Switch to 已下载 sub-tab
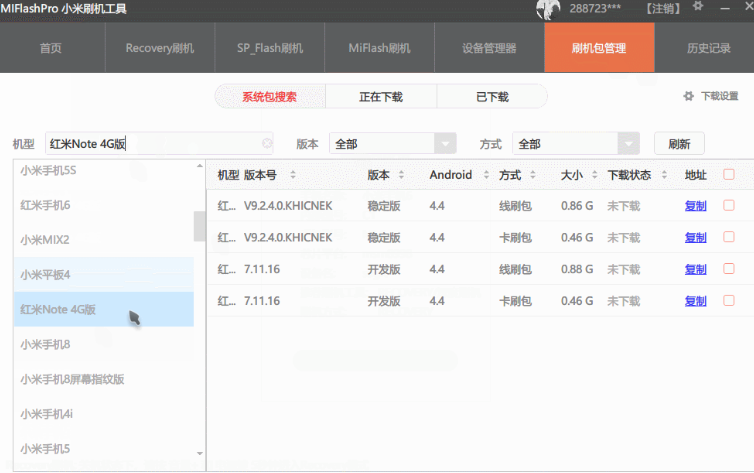The width and height of the screenshot is (754, 473). point(492,97)
